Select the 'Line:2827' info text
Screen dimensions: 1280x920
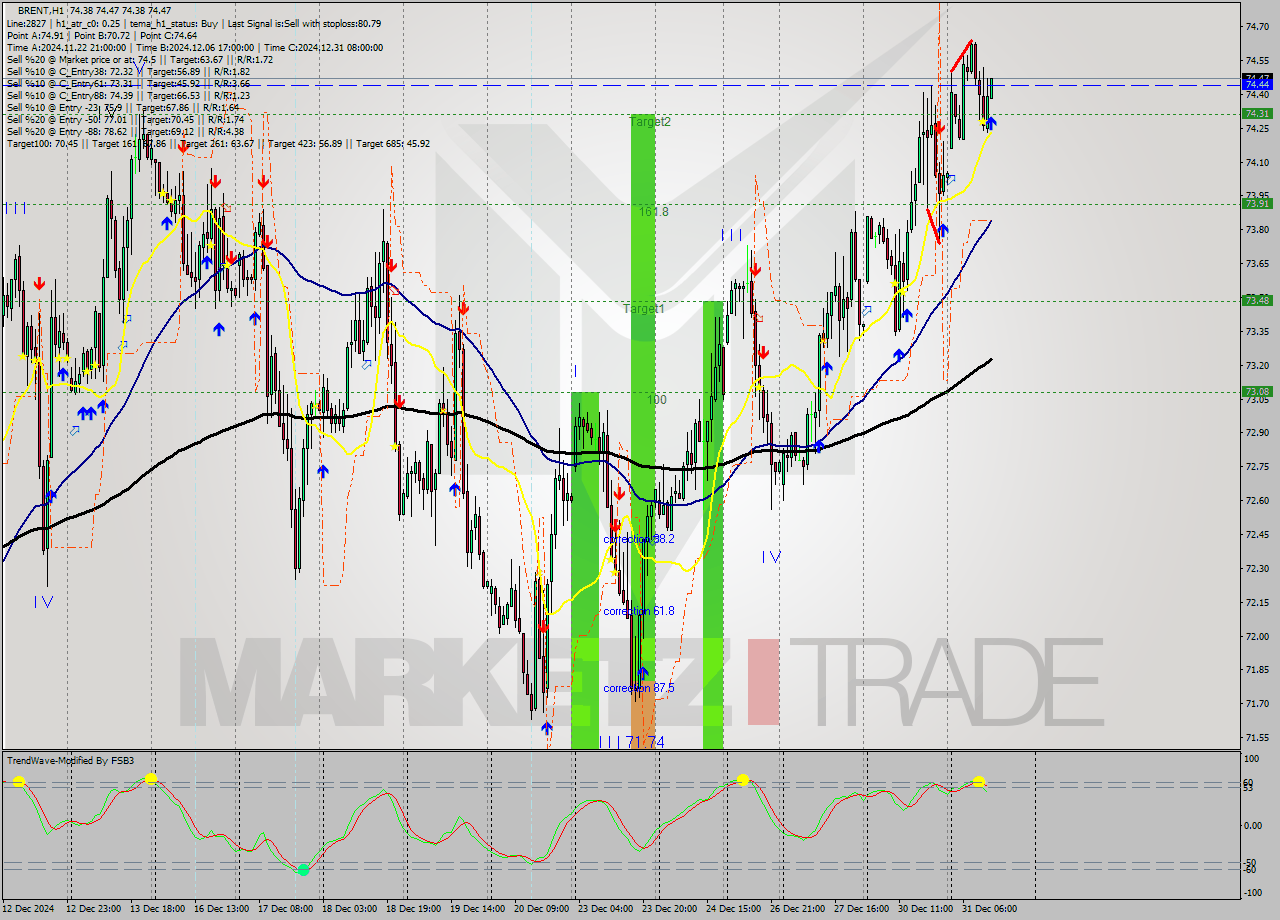pyautogui.click(x=26, y=23)
